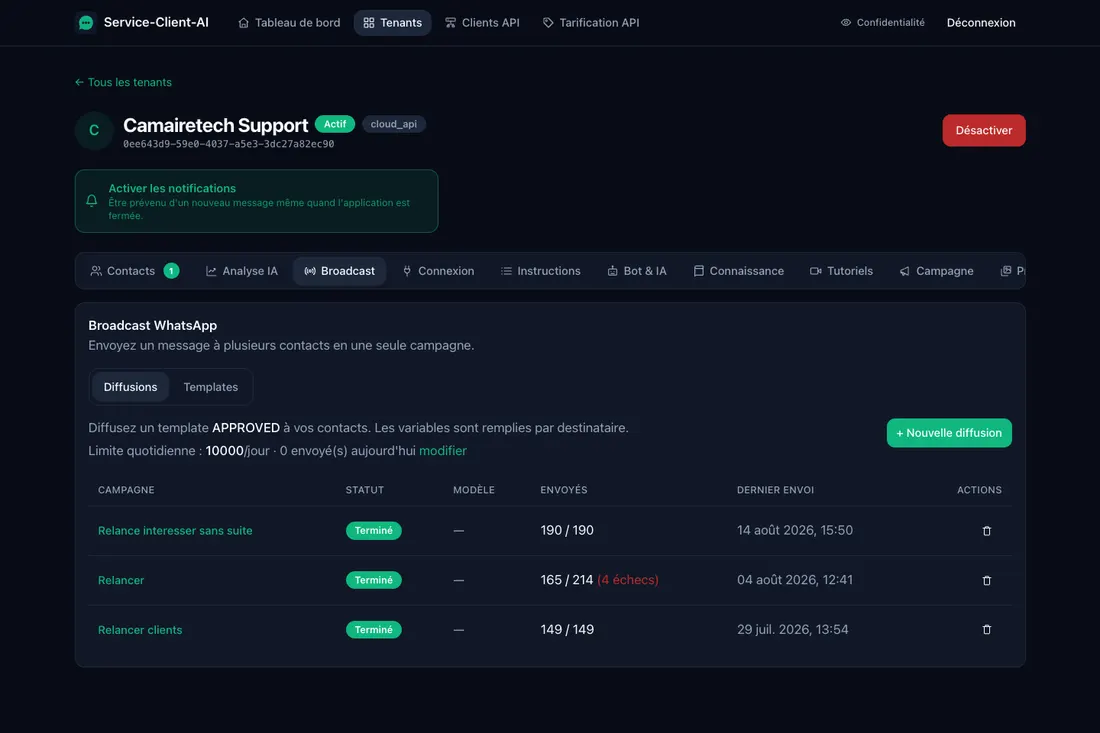Open the partially hidden last tab icon
This screenshot has width=1100, height=733.
(x=1005, y=271)
